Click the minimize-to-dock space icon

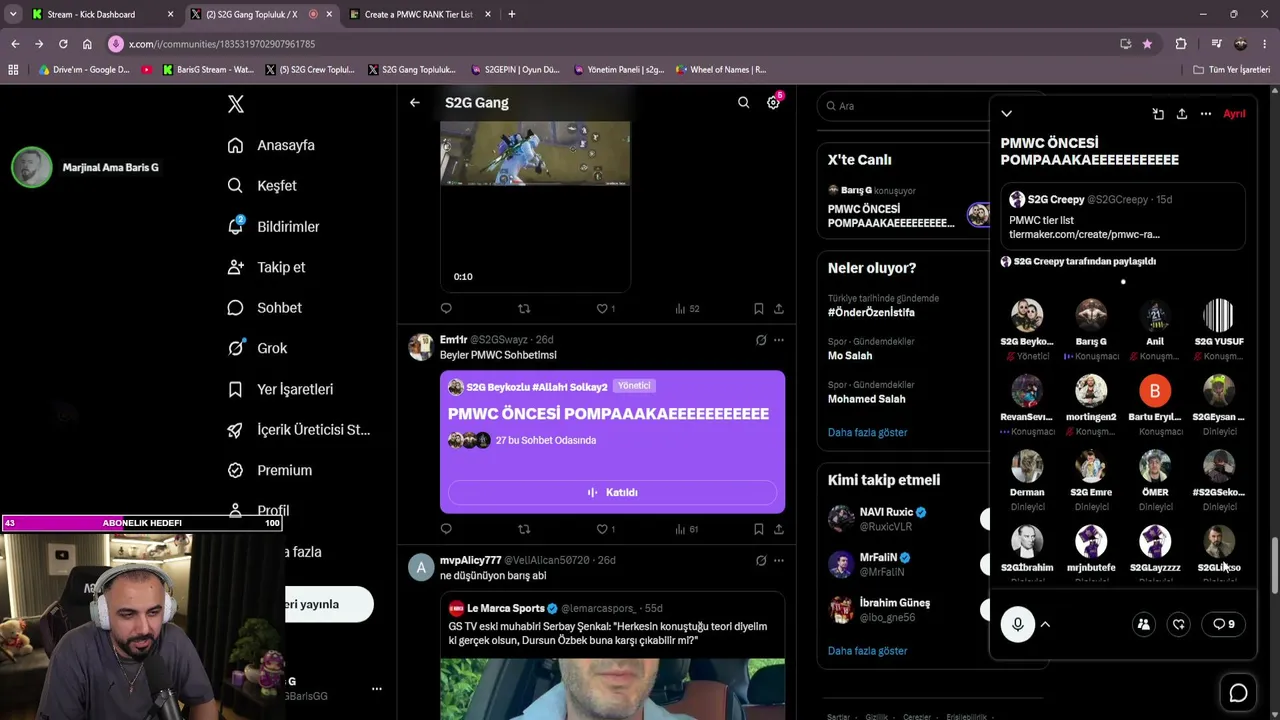pyautogui.click(x=1158, y=114)
